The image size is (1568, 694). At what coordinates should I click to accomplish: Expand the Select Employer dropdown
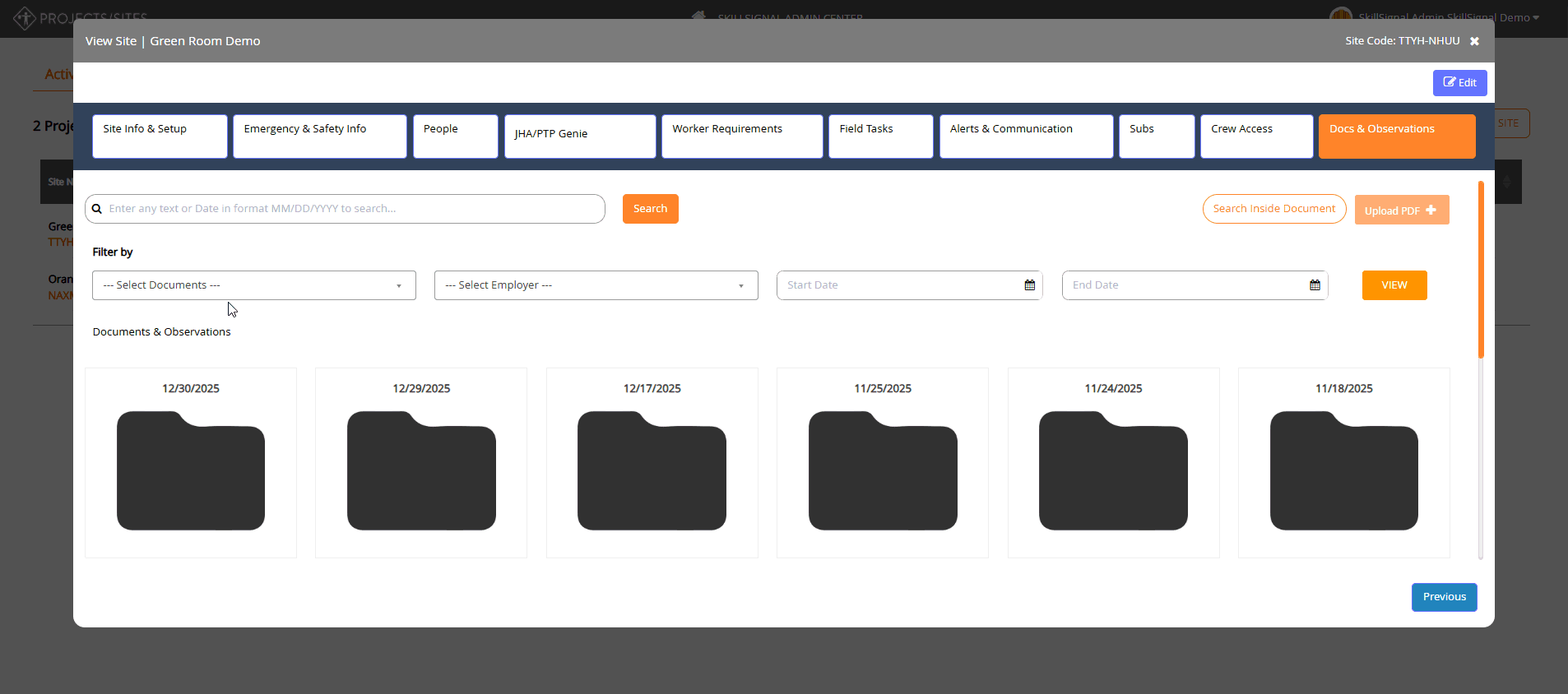596,285
